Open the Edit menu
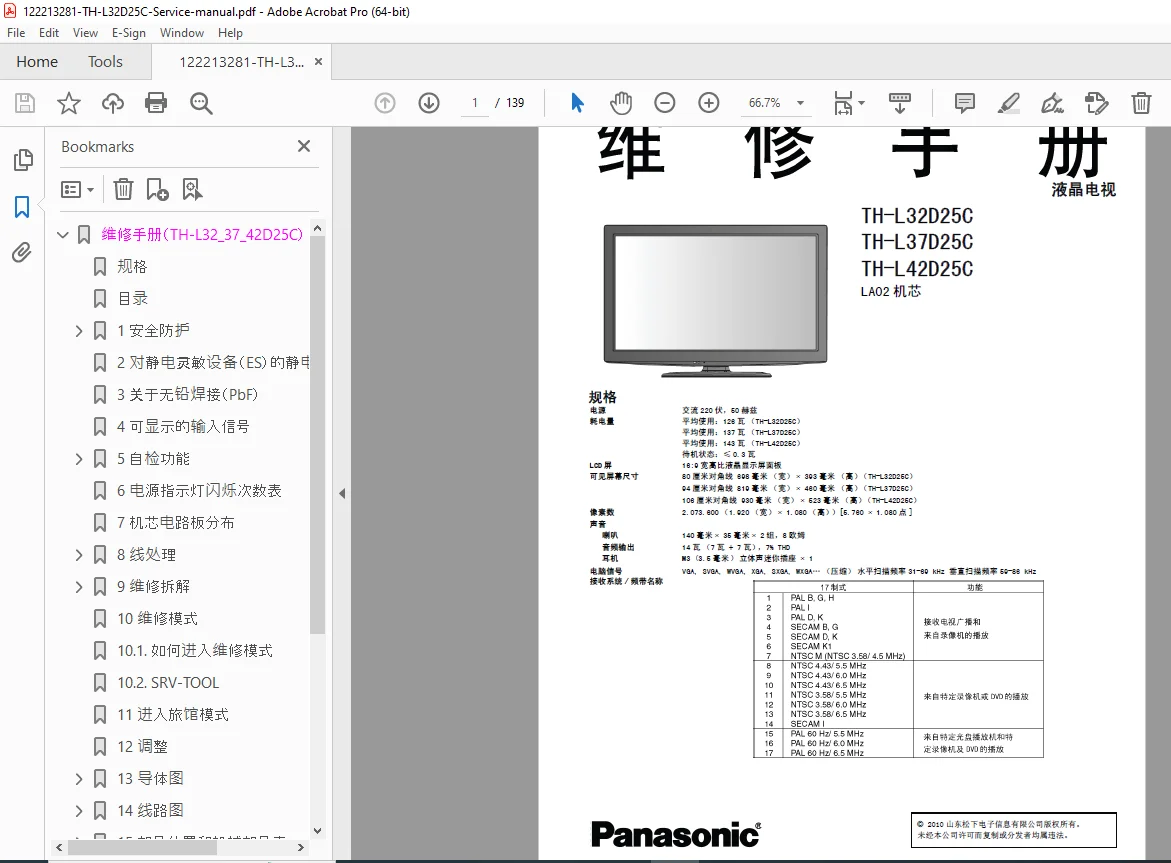1171x863 pixels. point(49,33)
